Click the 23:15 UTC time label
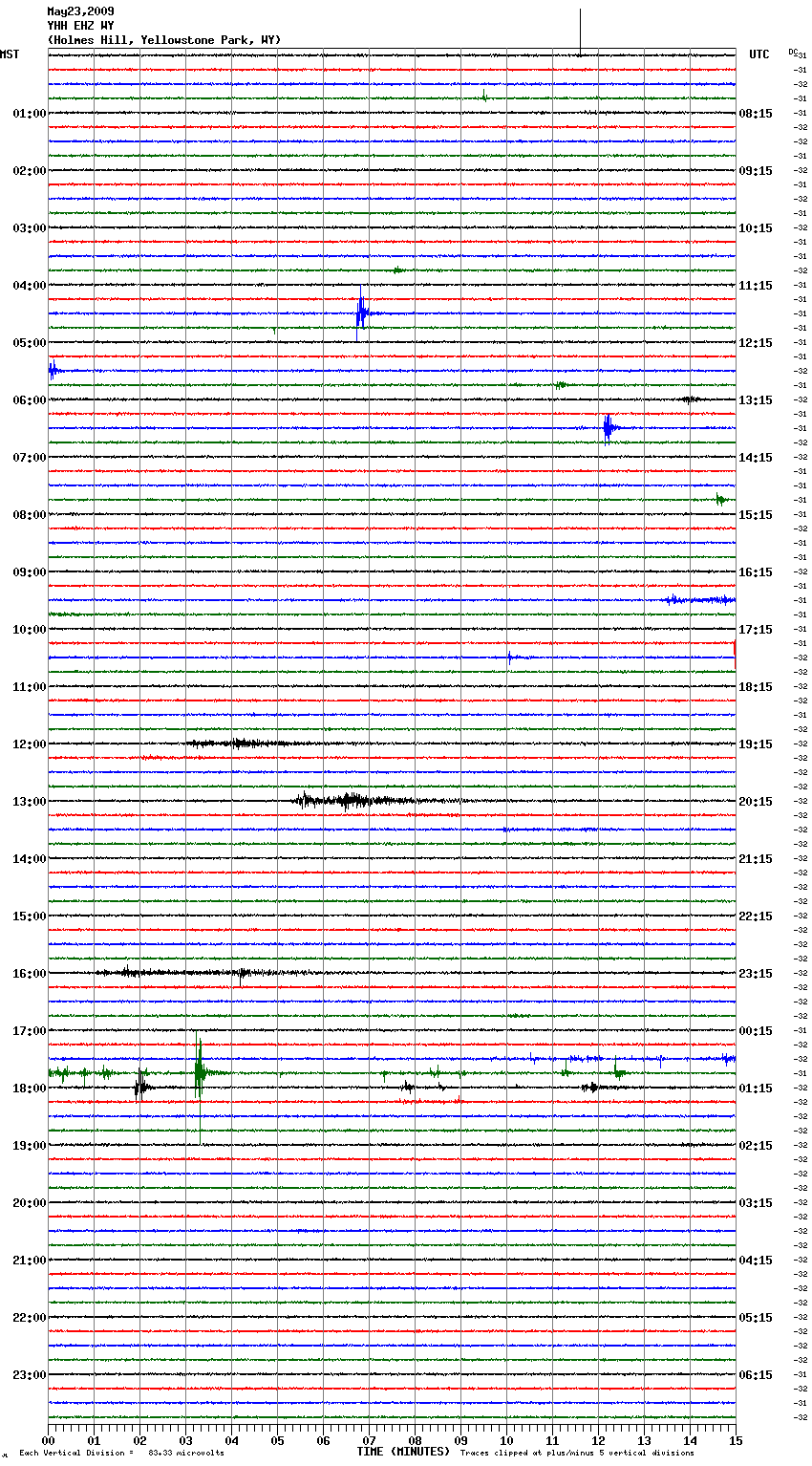 click(756, 974)
